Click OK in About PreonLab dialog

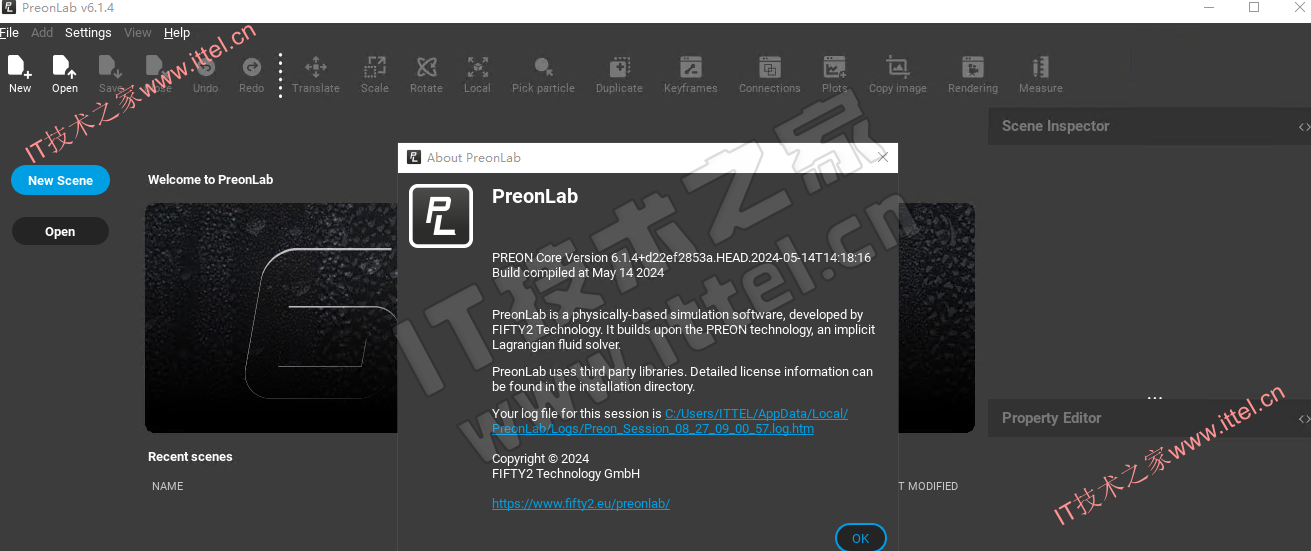click(x=861, y=538)
